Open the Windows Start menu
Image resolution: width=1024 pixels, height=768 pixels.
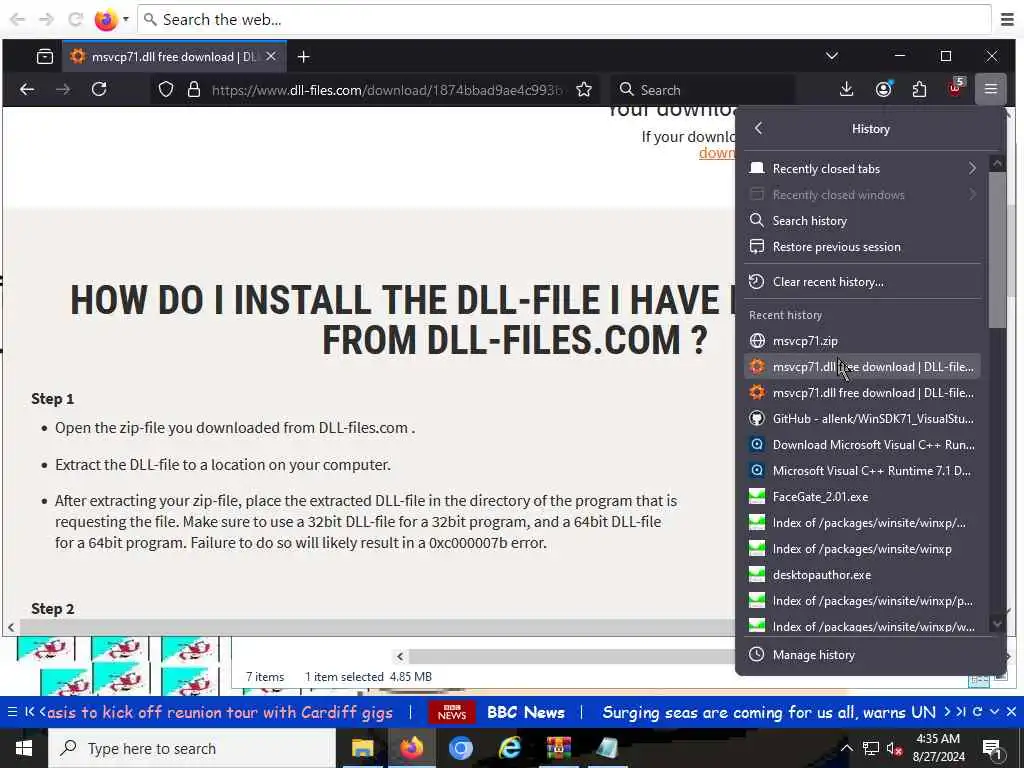(x=24, y=748)
